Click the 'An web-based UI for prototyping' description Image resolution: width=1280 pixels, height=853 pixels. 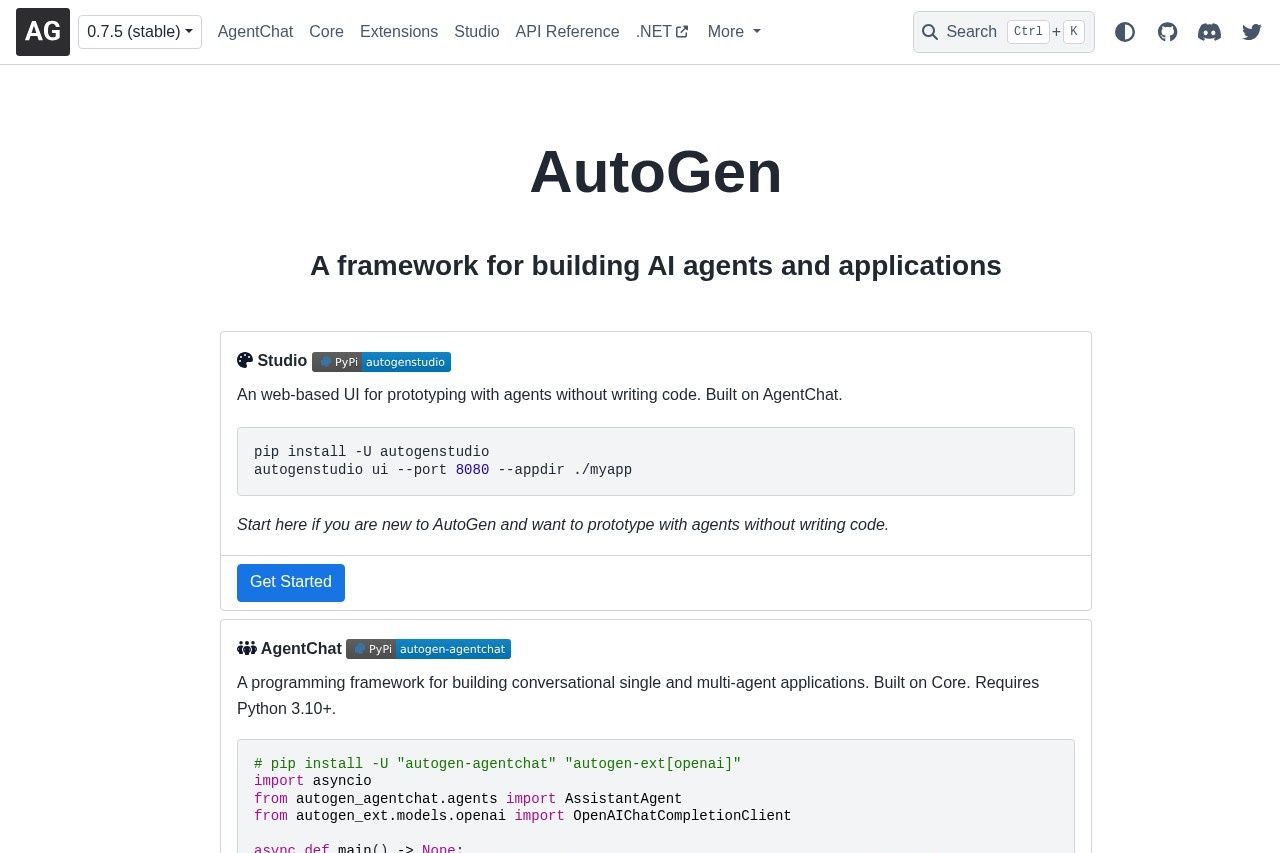(x=540, y=395)
